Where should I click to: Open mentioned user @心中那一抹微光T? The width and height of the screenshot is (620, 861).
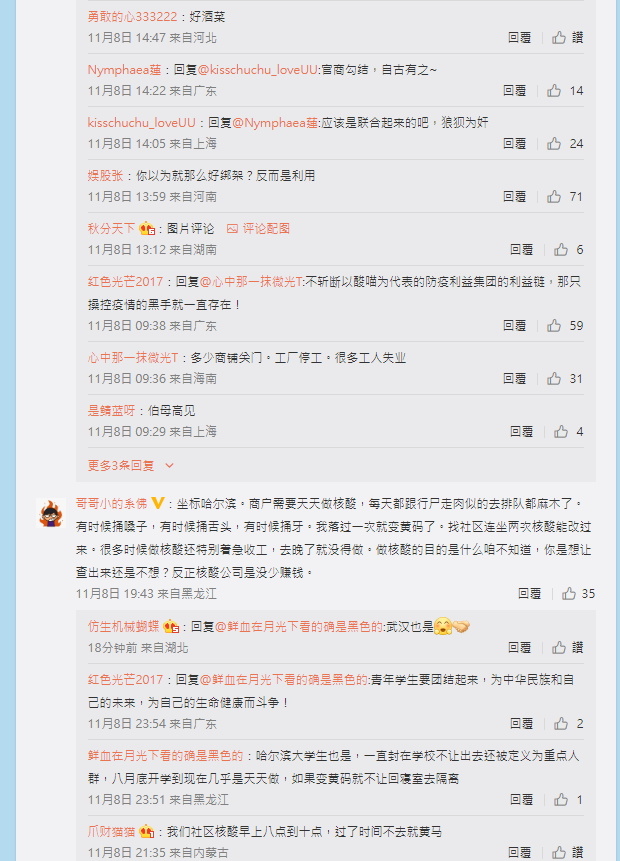(251, 282)
